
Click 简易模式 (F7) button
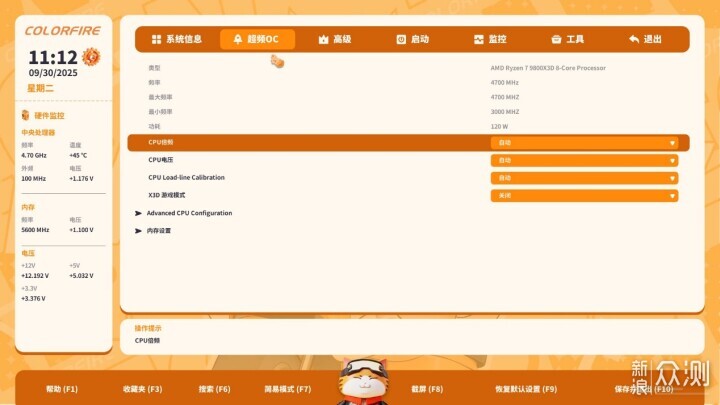[x=288, y=389]
